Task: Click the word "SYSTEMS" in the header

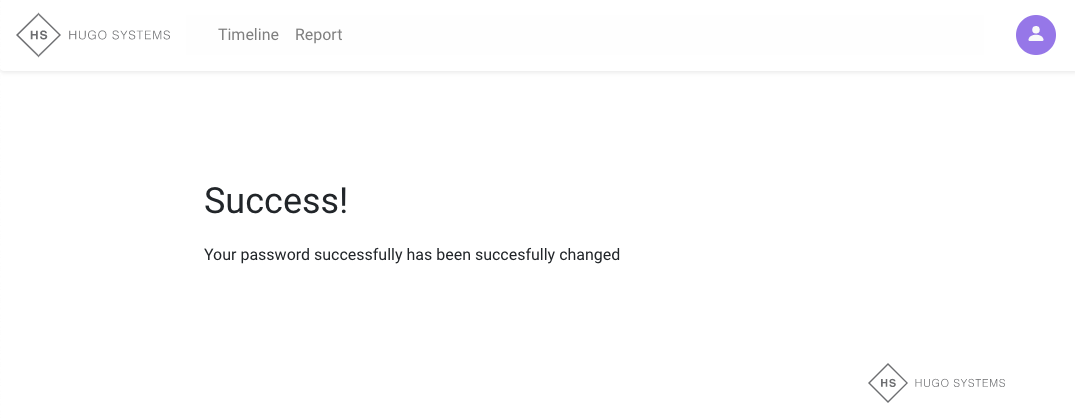Action: pos(139,35)
